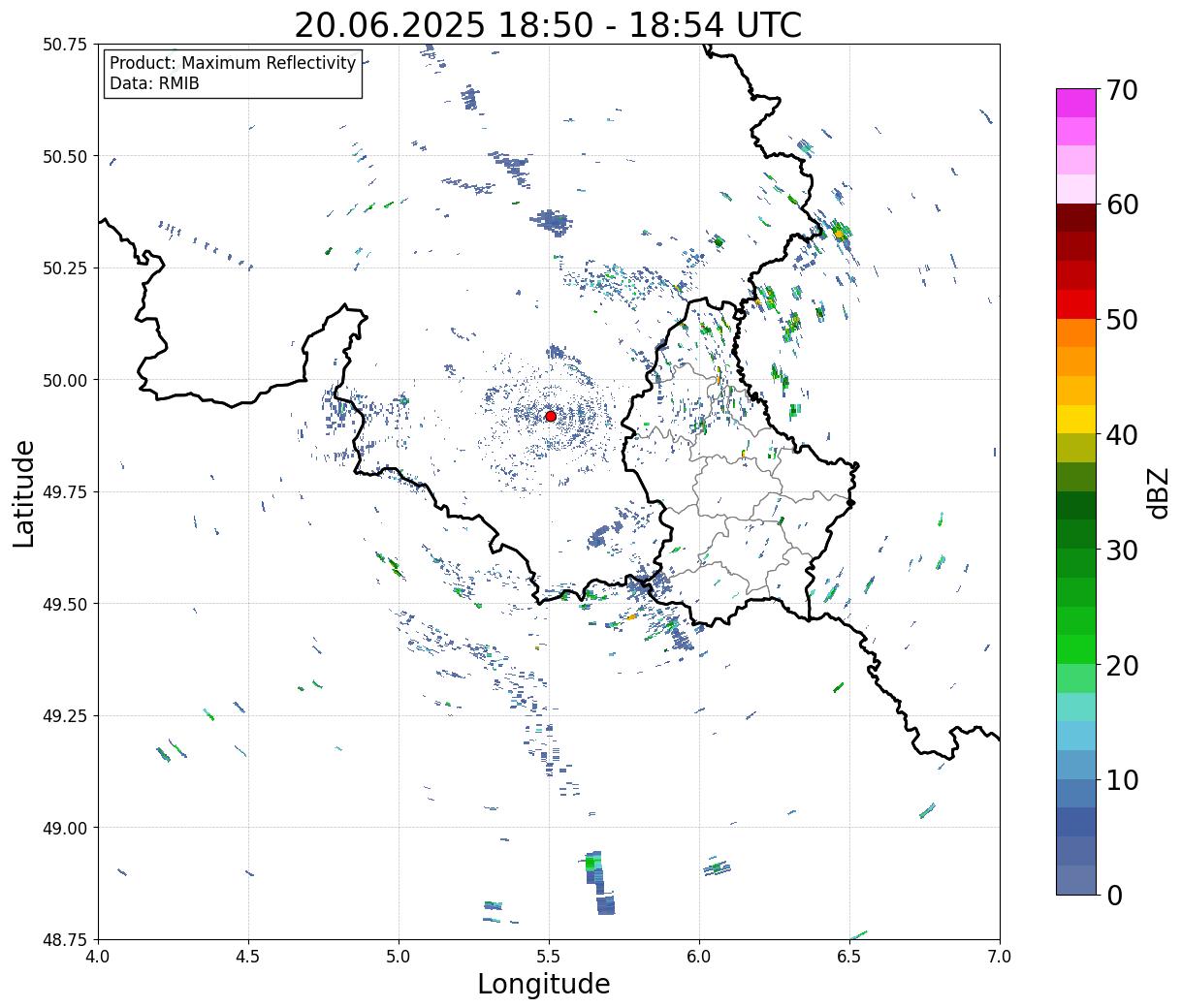Click the colorbar tick label 30
1182x1008 pixels.
tap(1121, 550)
